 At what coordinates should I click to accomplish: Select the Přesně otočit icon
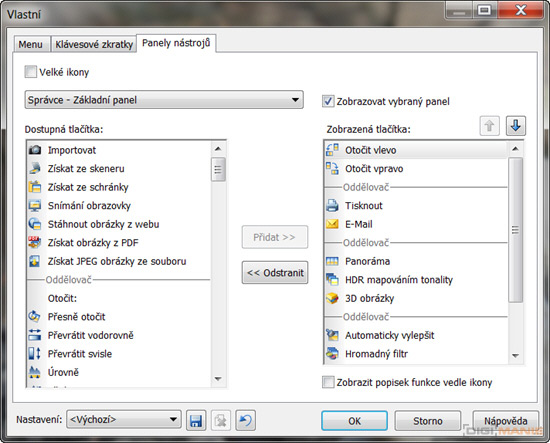(x=34, y=317)
